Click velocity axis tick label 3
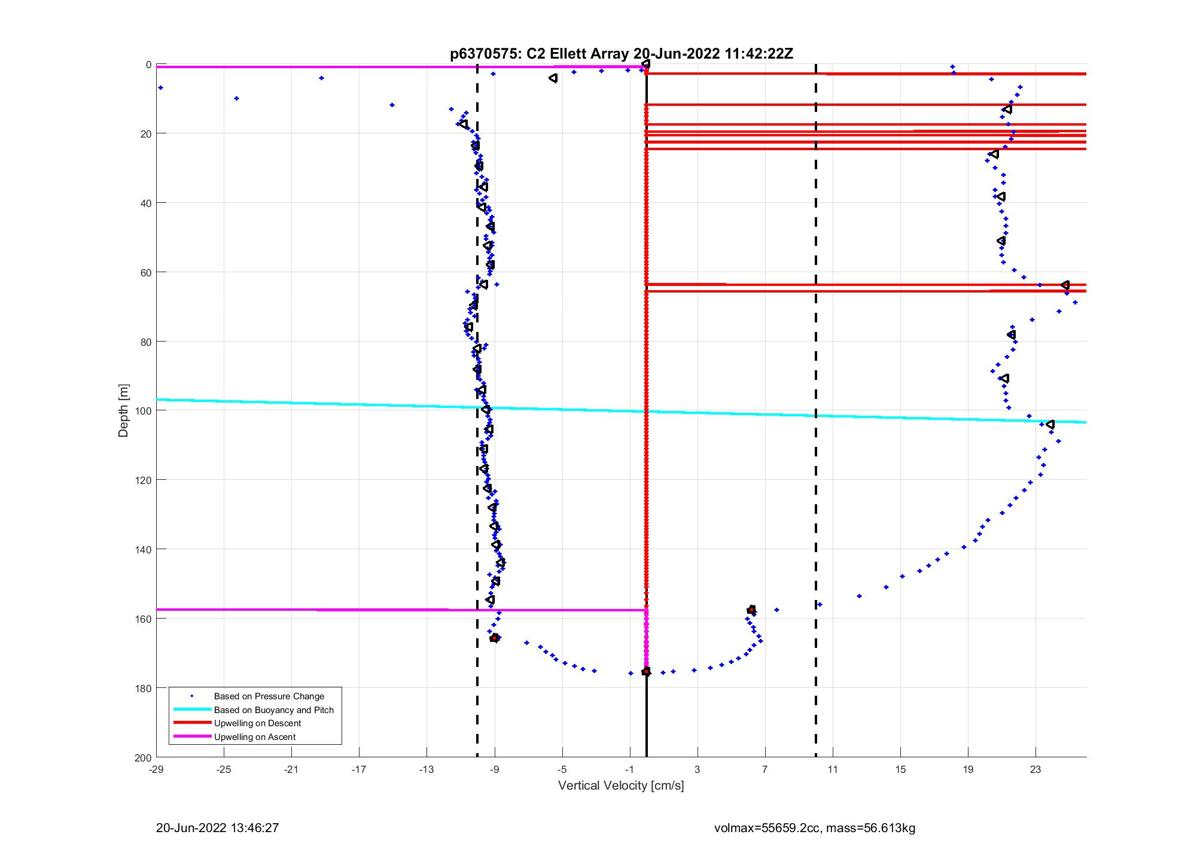 697,769
